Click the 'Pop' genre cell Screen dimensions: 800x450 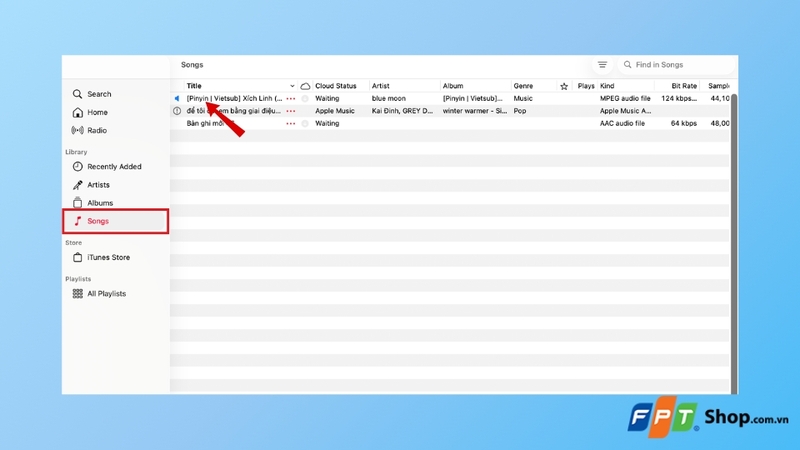click(519, 111)
